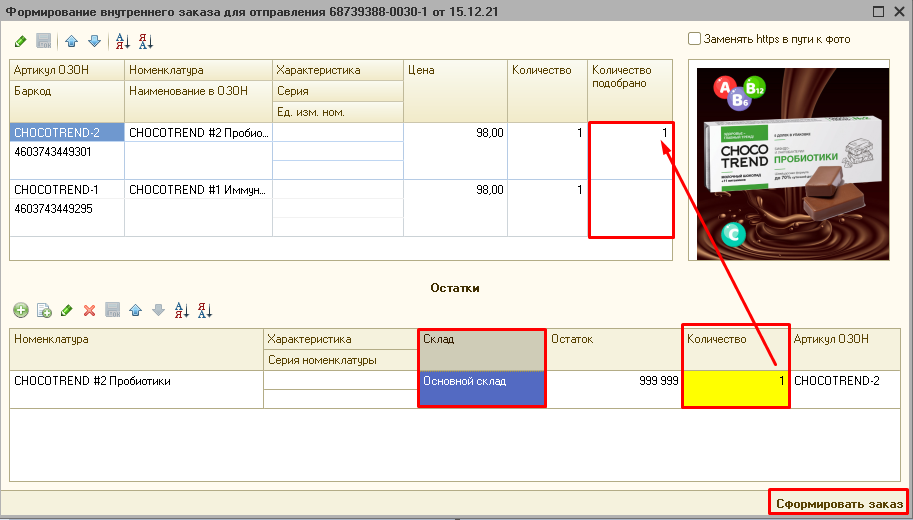The image size is (913, 520).
Task: Open the CHOCOTREND product photo thumbnail
Action: [x=792, y=163]
